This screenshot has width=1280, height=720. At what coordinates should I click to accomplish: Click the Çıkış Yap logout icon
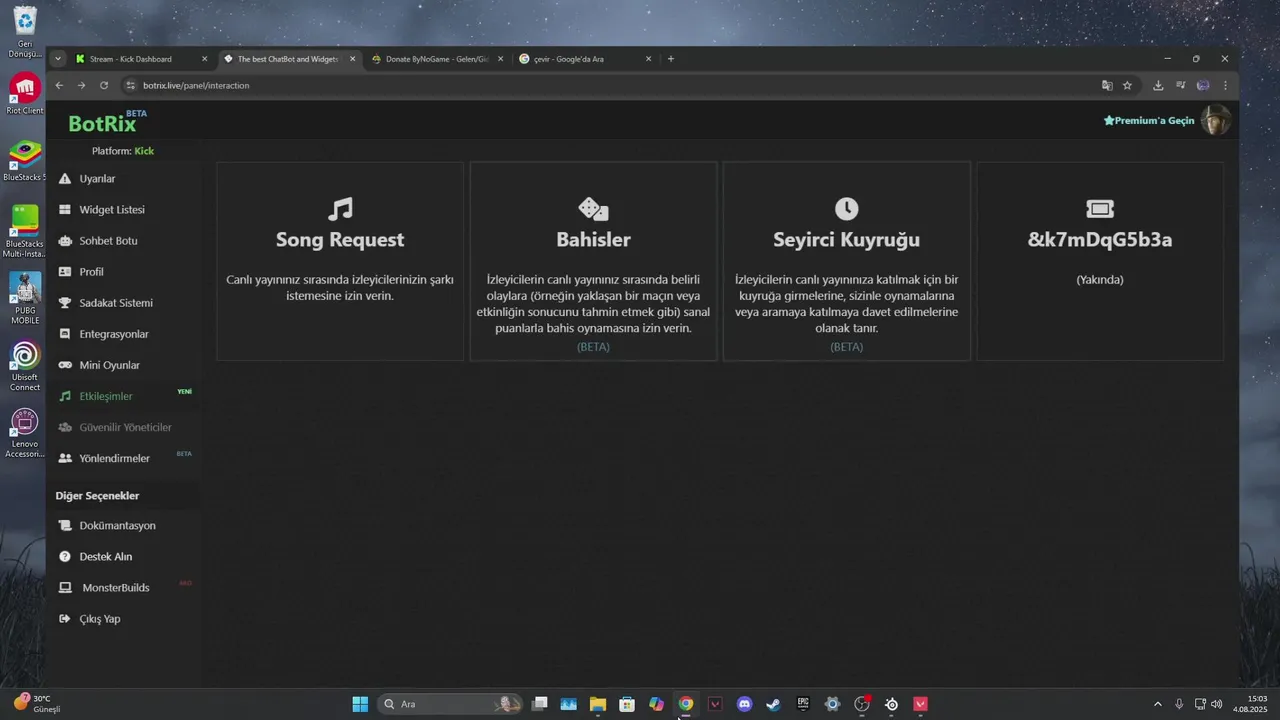65,618
